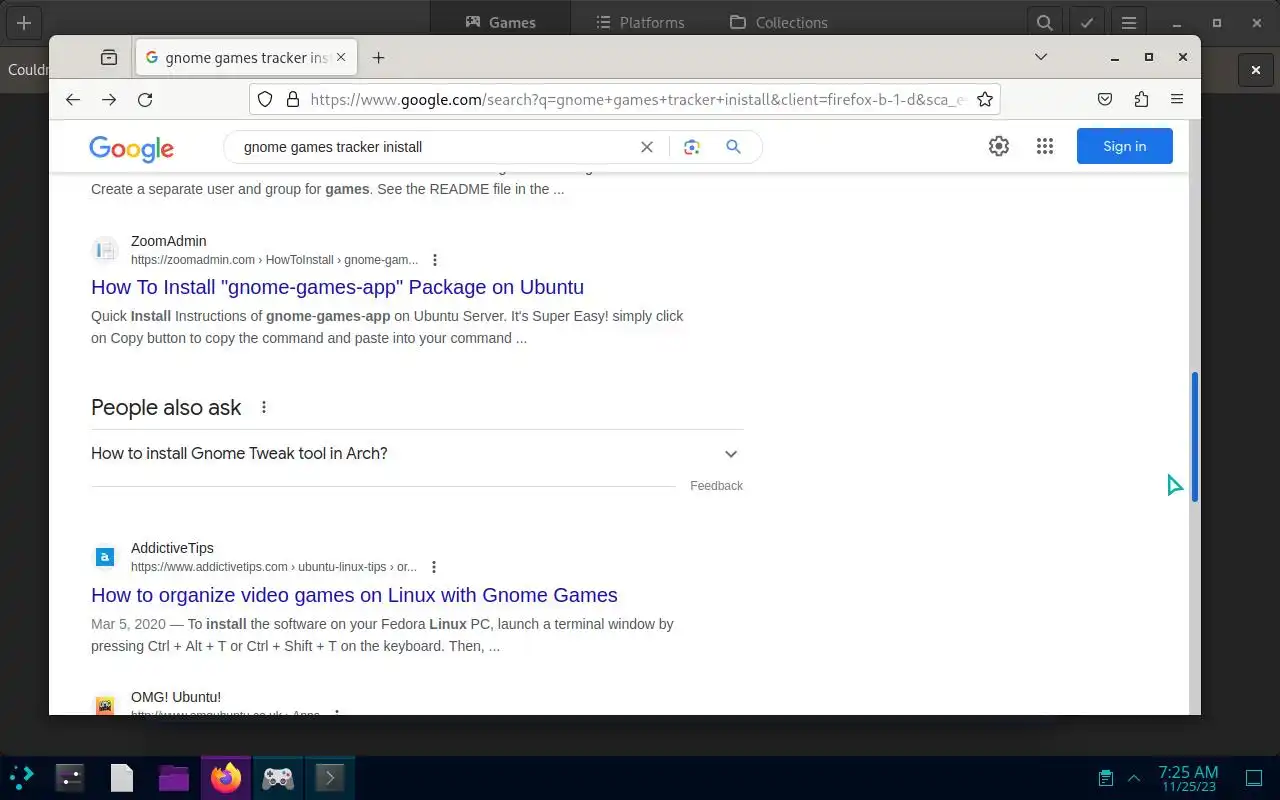Viewport: 1280px width, 800px height.
Task: List all tabs dropdown in Firefox
Action: pyautogui.click(x=1041, y=57)
